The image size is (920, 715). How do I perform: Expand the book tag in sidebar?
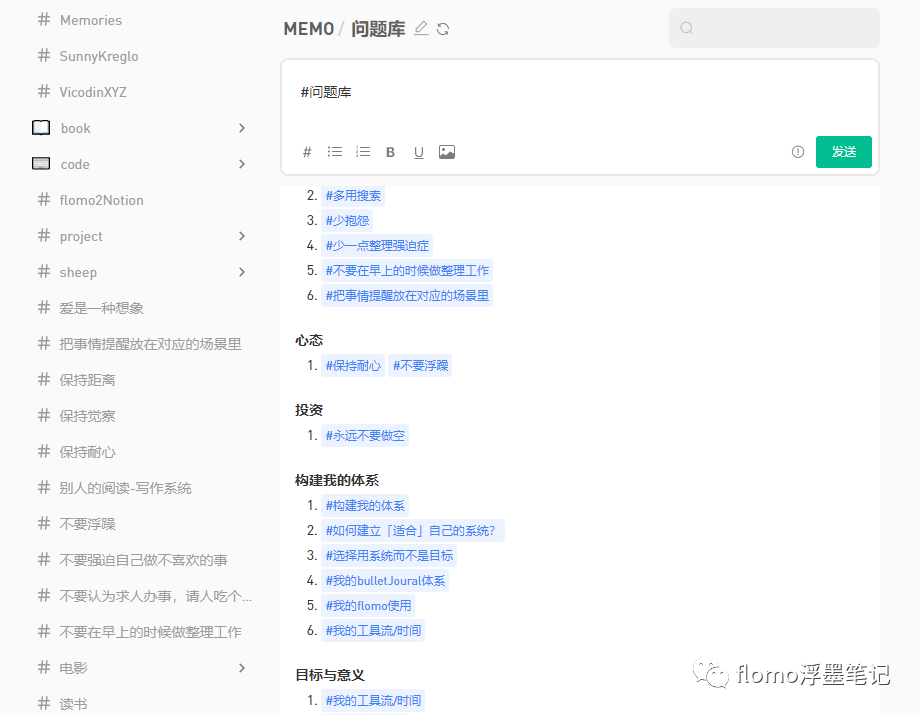point(242,128)
